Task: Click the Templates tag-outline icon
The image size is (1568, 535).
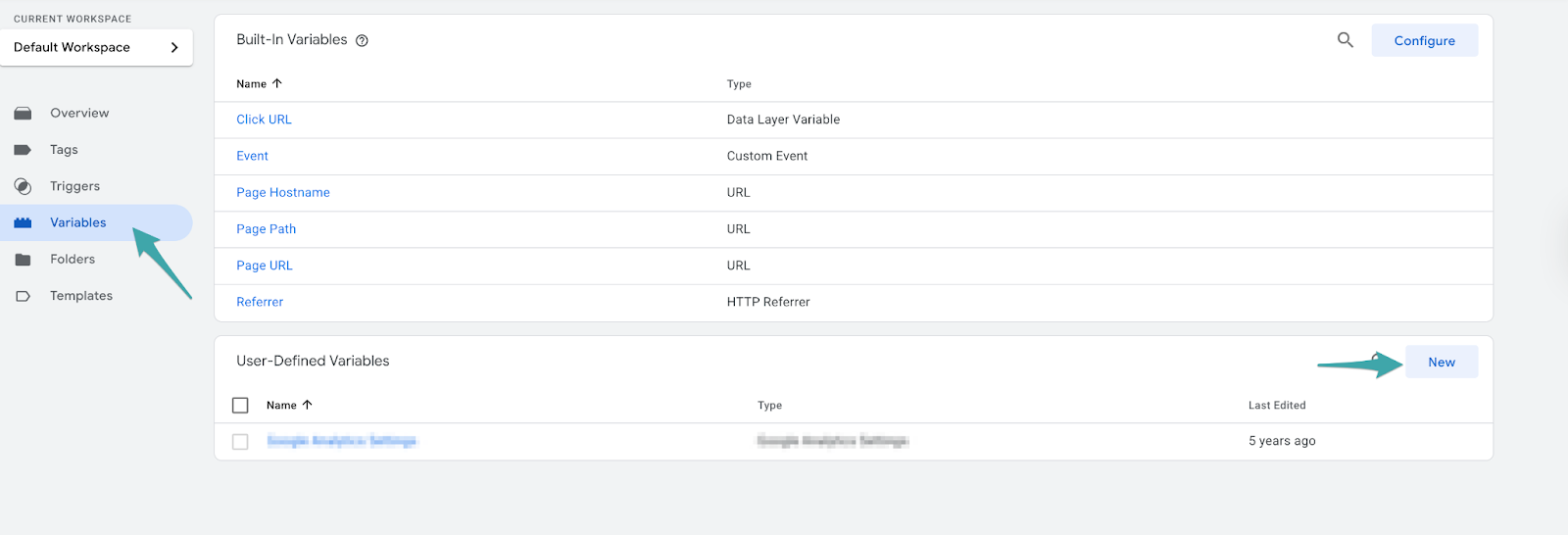Action: (x=23, y=296)
